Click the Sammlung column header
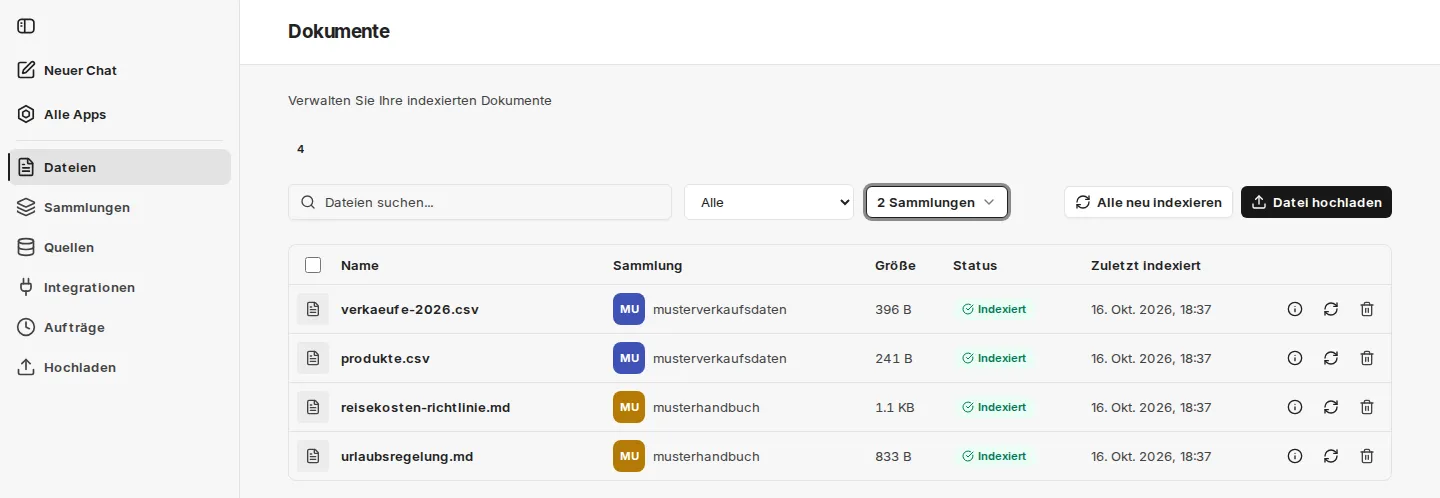The width and height of the screenshot is (1440, 498). point(648,265)
